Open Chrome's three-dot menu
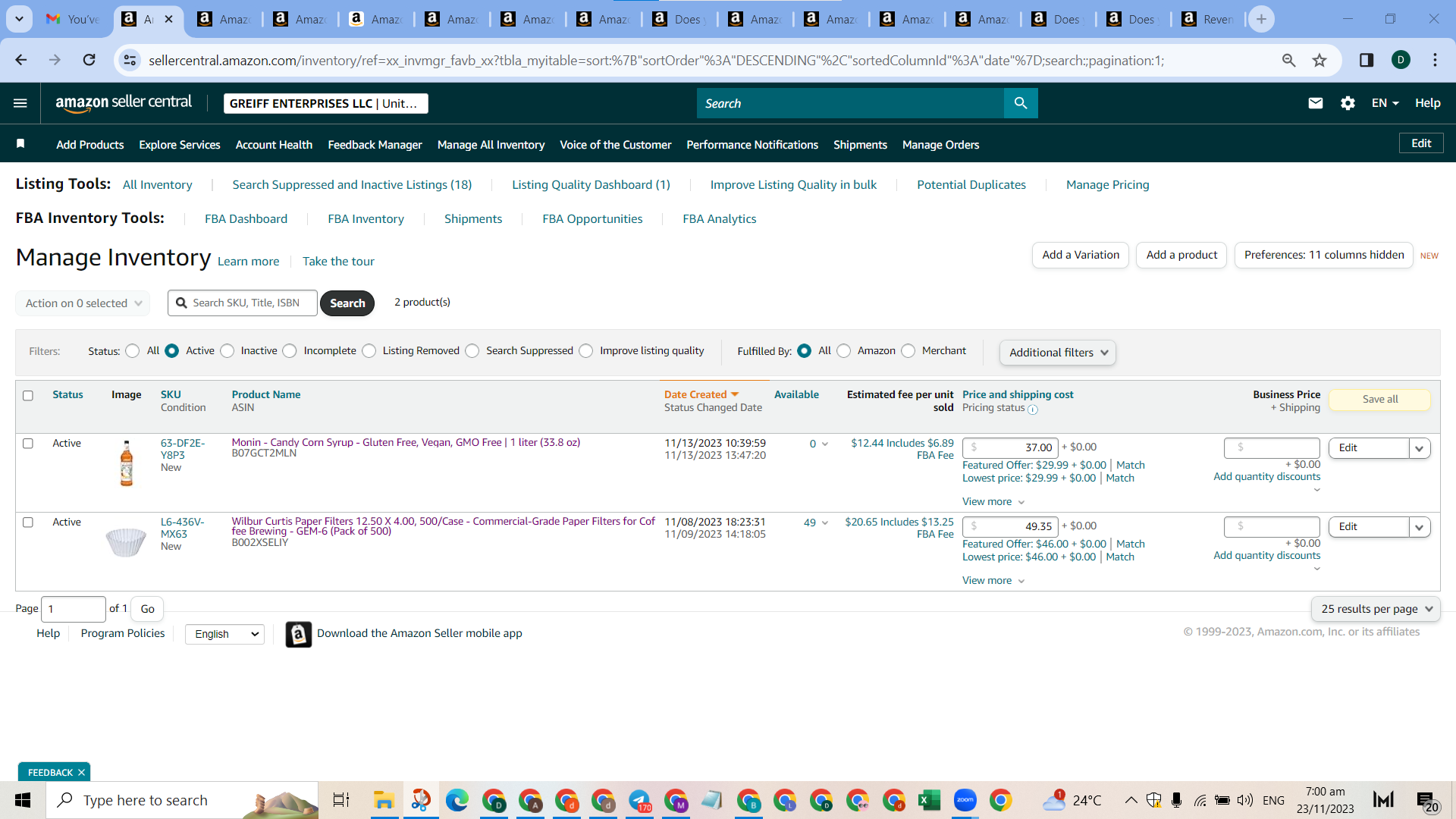Screen dimensions: 1456x819 1435,60
